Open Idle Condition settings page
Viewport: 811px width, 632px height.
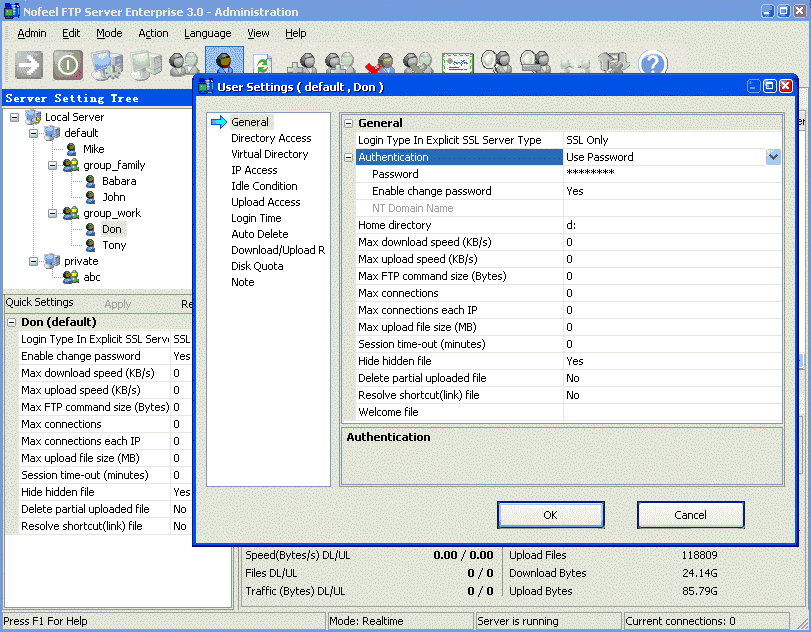click(x=264, y=186)
